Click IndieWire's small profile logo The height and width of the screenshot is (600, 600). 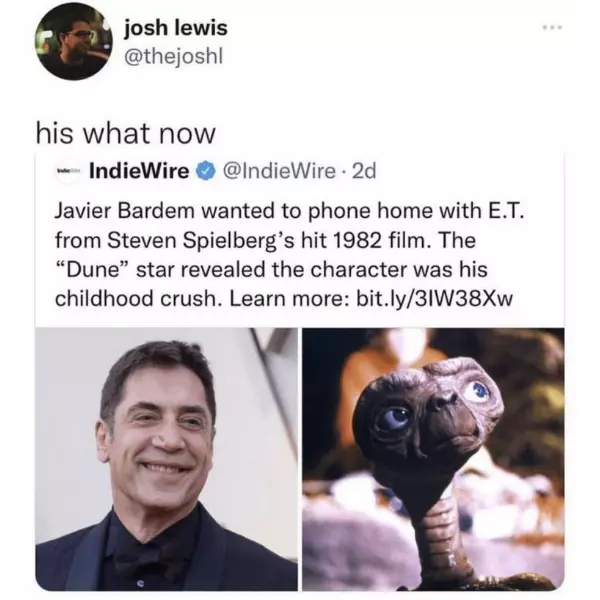tap(68, 171)
